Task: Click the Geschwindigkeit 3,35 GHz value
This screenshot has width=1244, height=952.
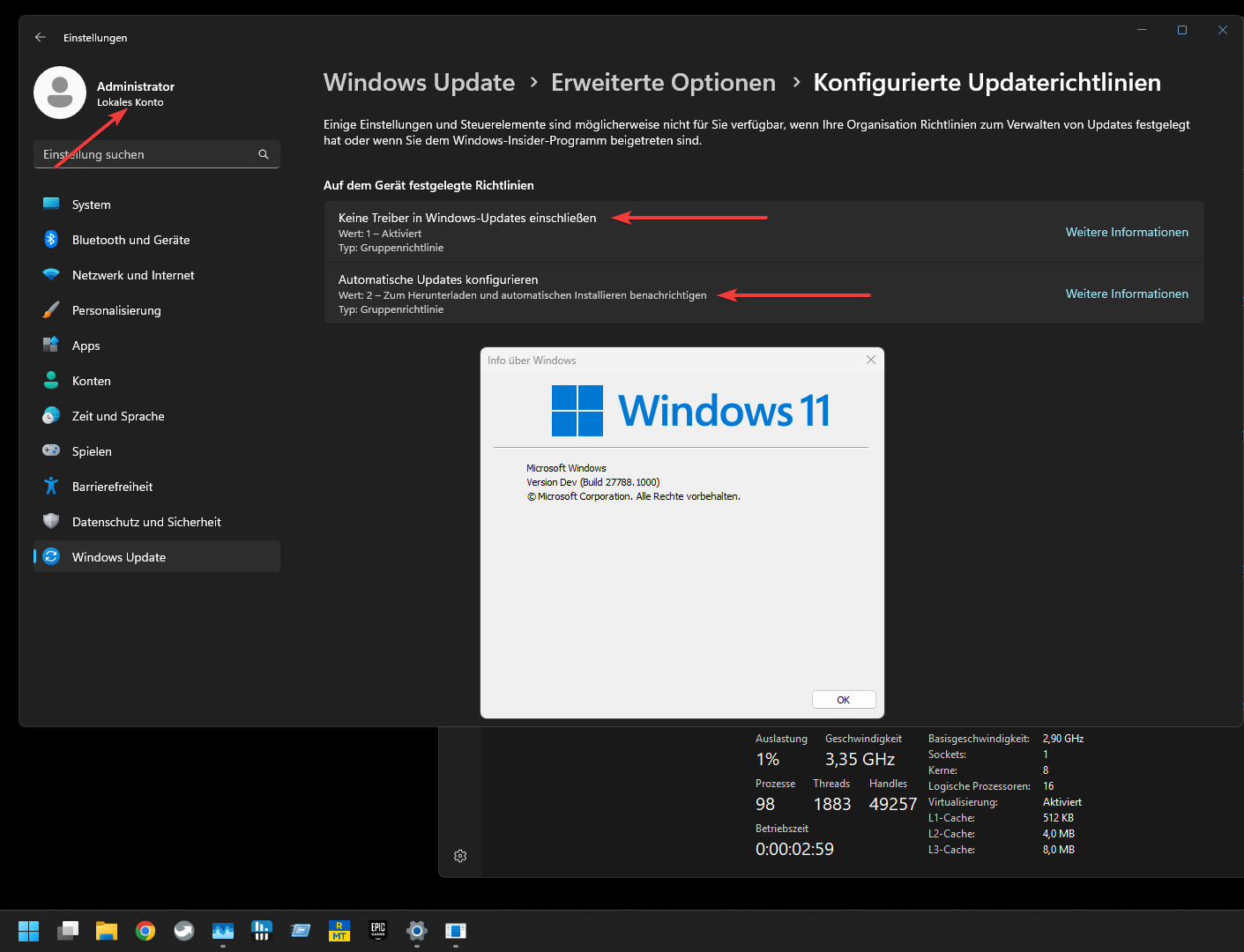Action: point(860,759)
